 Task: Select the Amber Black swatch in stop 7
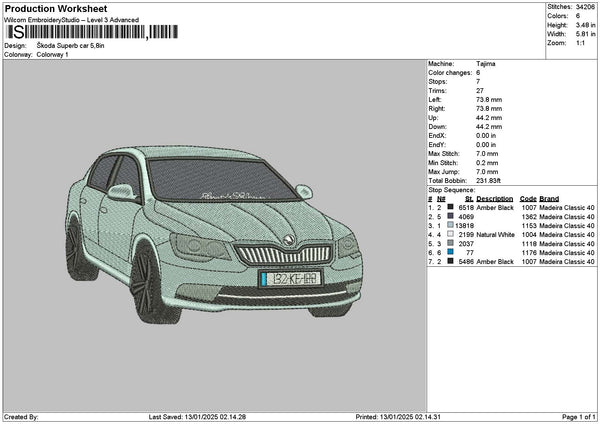(x=450, y=261)
